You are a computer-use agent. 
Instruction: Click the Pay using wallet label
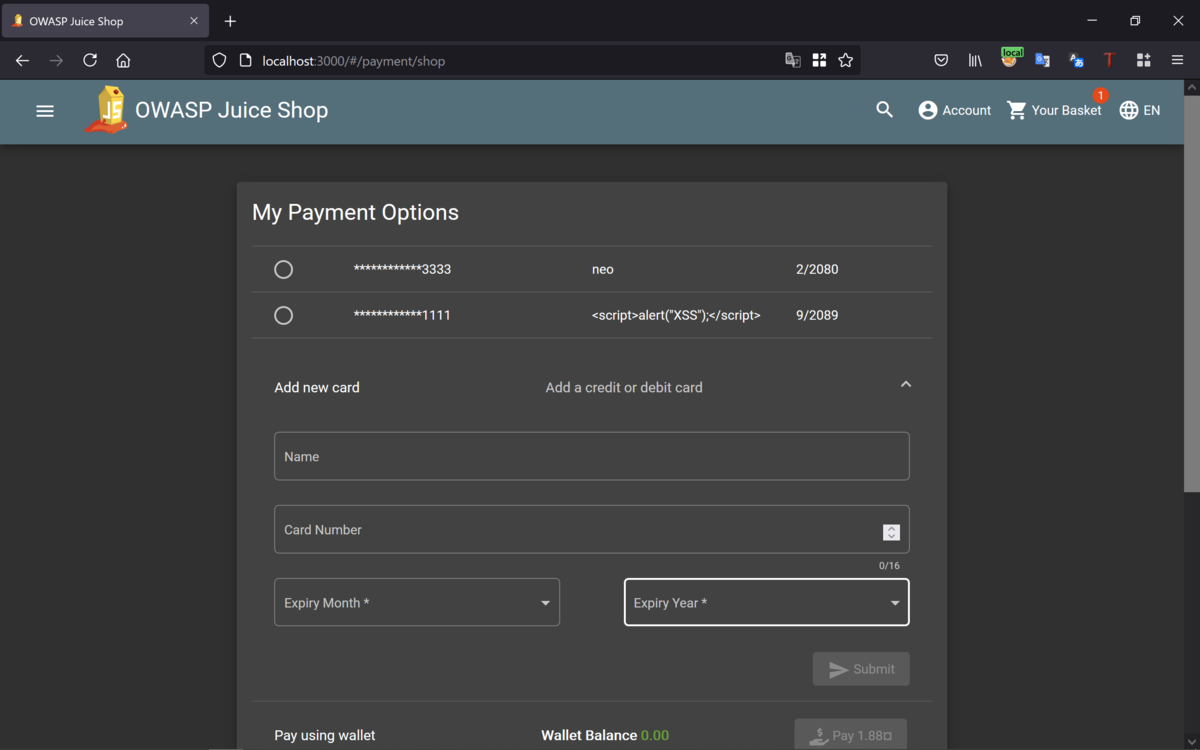[x=325, y=735]
